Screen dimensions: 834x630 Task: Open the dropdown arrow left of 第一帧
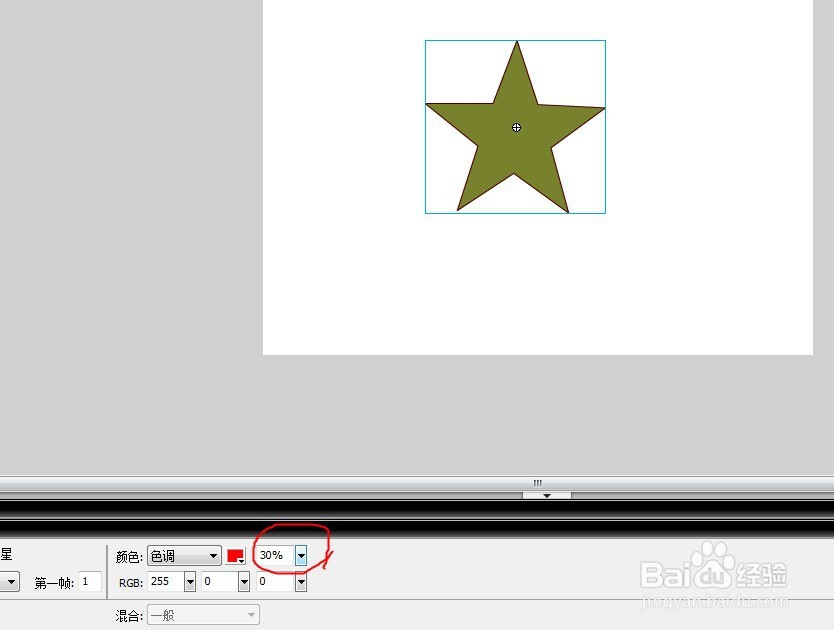click(x=10, y=582)
